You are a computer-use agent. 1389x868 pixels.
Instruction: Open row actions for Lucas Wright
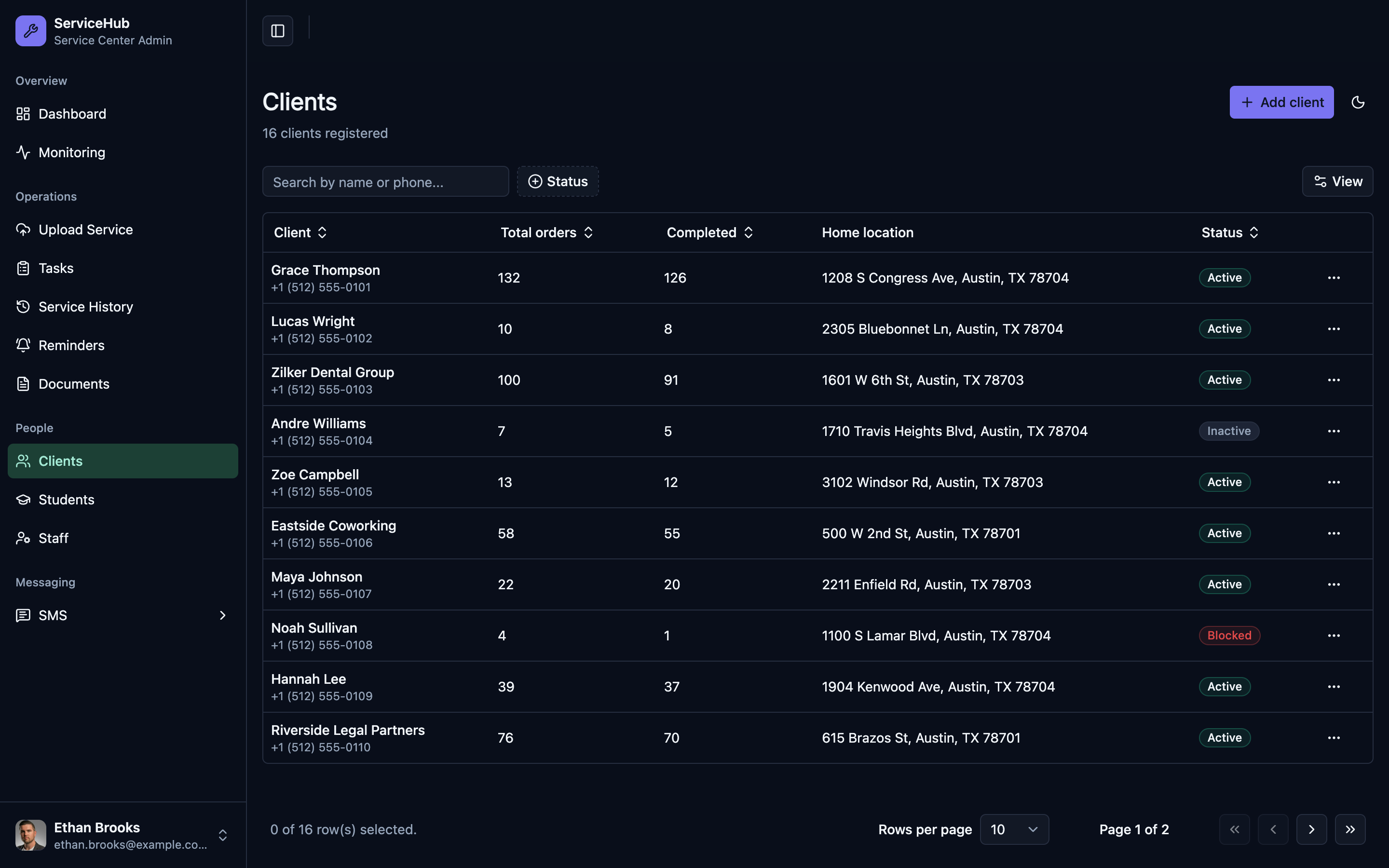point(1334,329)
